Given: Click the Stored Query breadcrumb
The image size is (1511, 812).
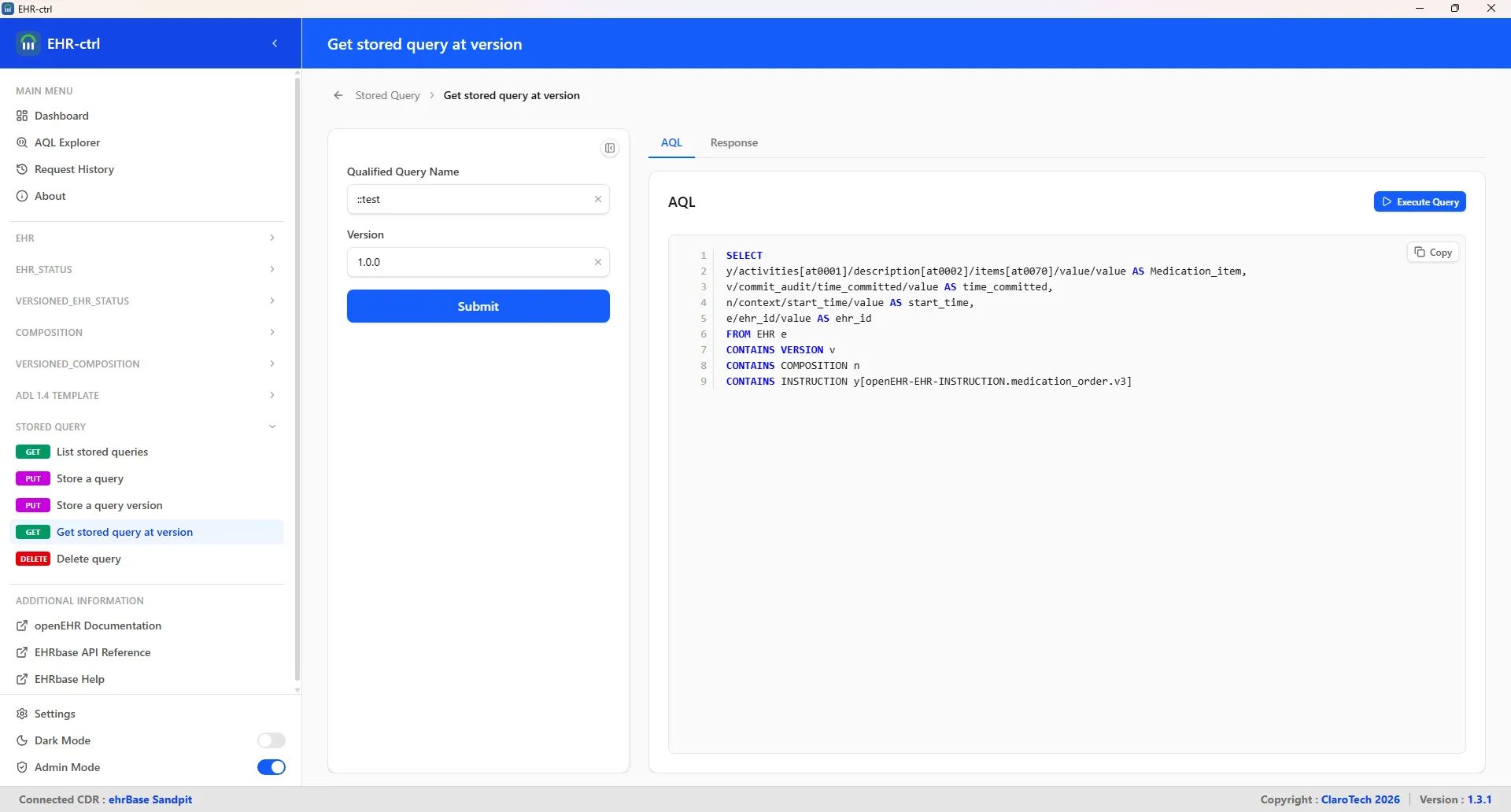Looking at the screenshot, I should click(x=387, y=95).
